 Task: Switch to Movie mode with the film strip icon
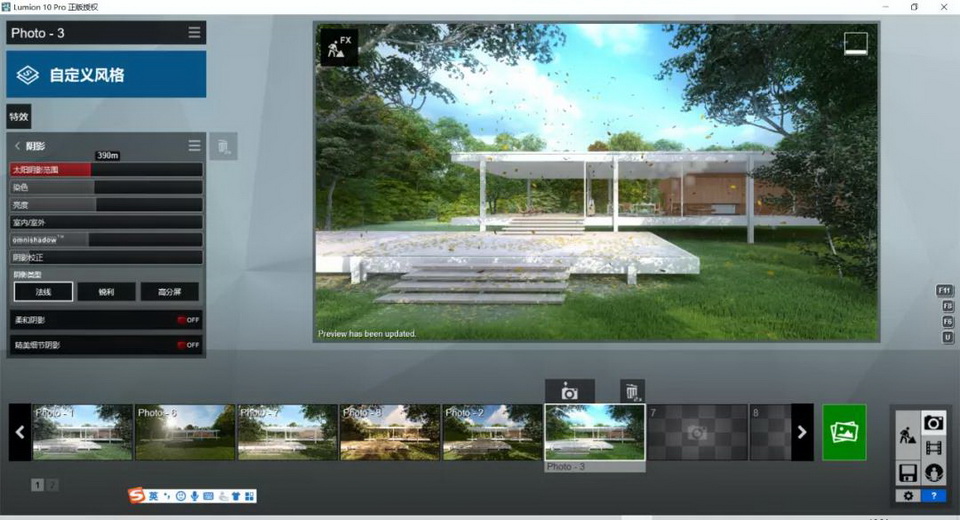pos(934,448)
